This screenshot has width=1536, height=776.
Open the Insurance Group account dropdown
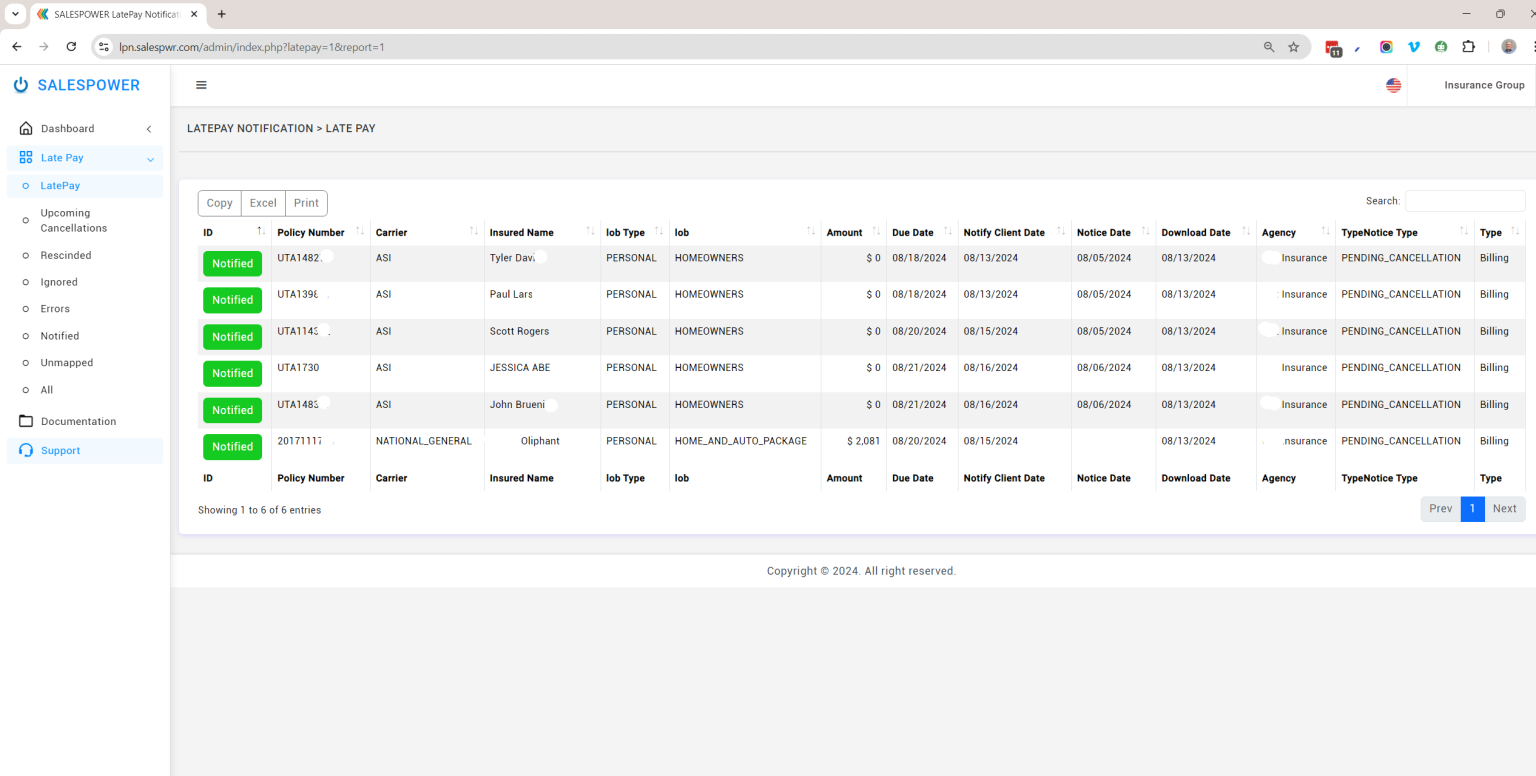pos(1484,85)
